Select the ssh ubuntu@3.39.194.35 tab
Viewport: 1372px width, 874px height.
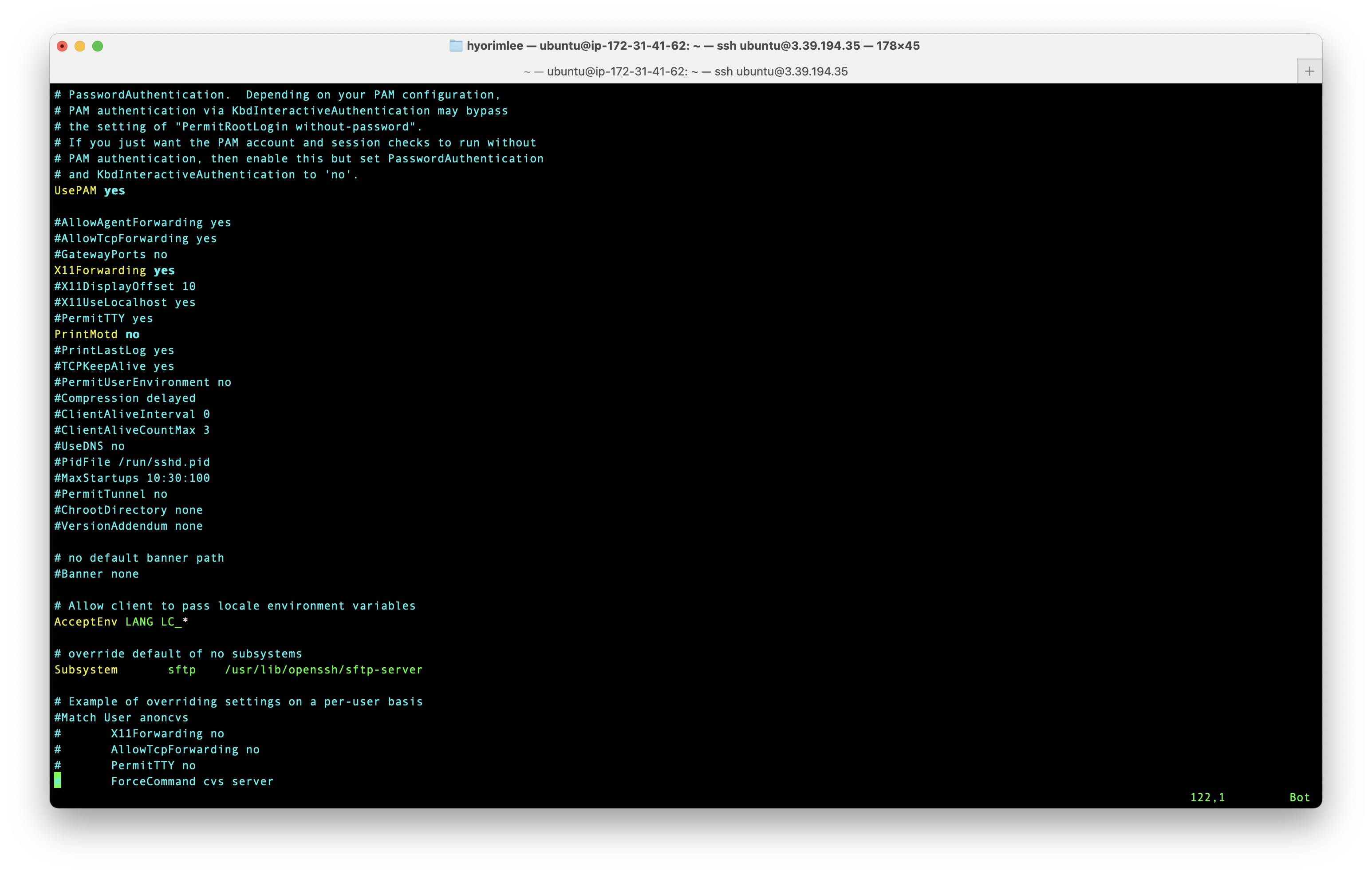tap(686, 71)
